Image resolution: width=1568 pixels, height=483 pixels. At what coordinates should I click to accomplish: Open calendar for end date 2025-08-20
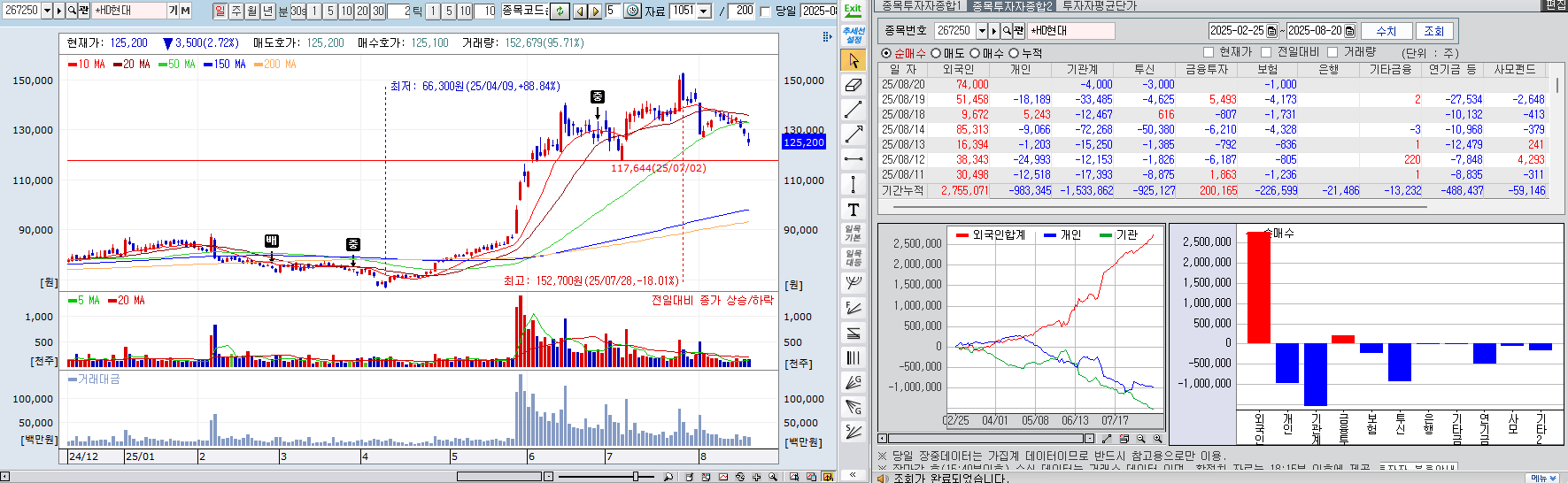(x=1349, y=31)
